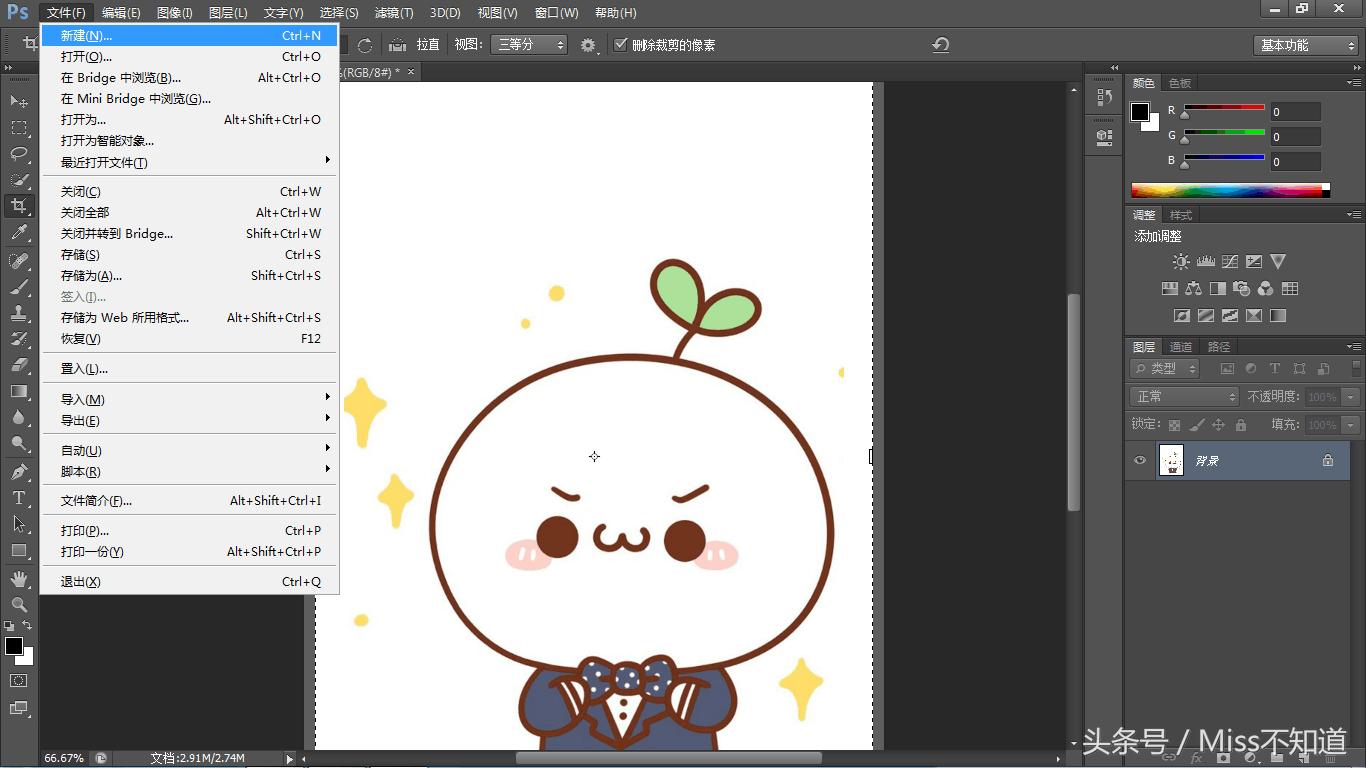Open the 三等分 view overlay dropdown

point(530,45)
